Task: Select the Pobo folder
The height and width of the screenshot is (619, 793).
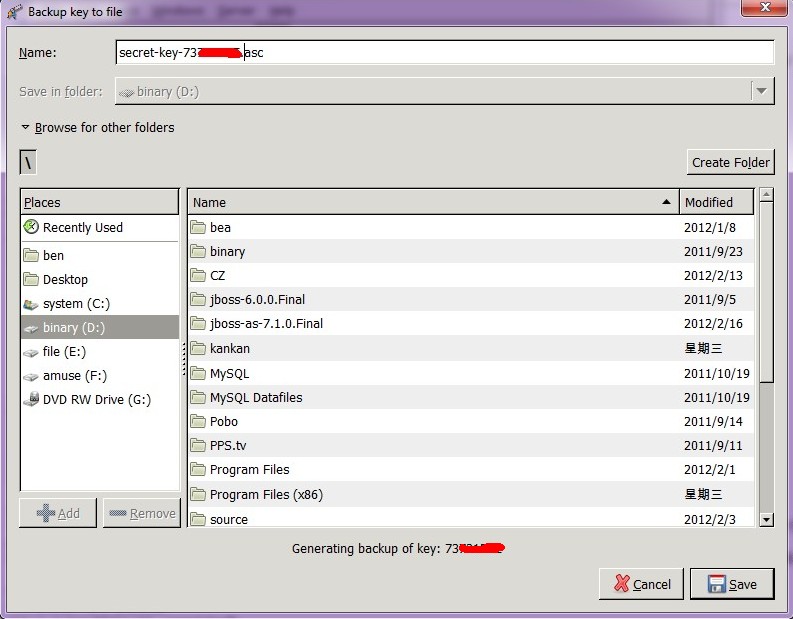Action: [471, 421]
